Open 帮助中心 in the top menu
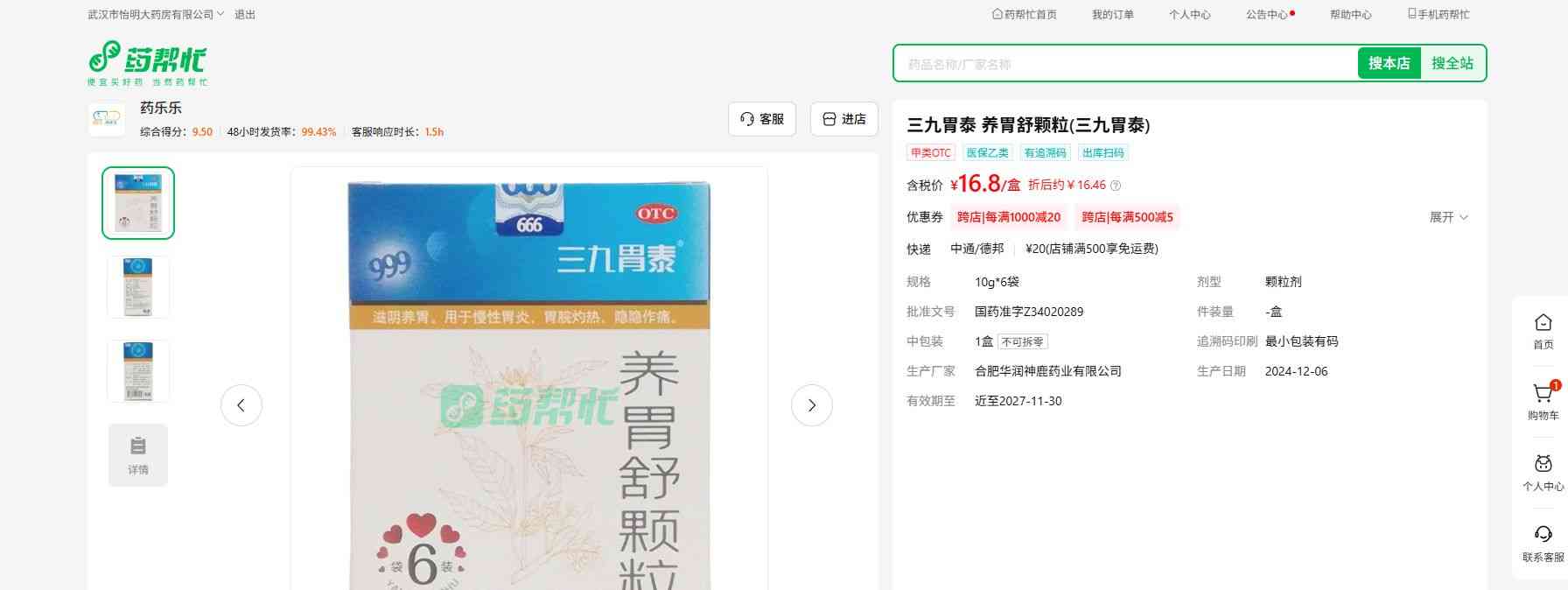 (x=1350, y=15)
